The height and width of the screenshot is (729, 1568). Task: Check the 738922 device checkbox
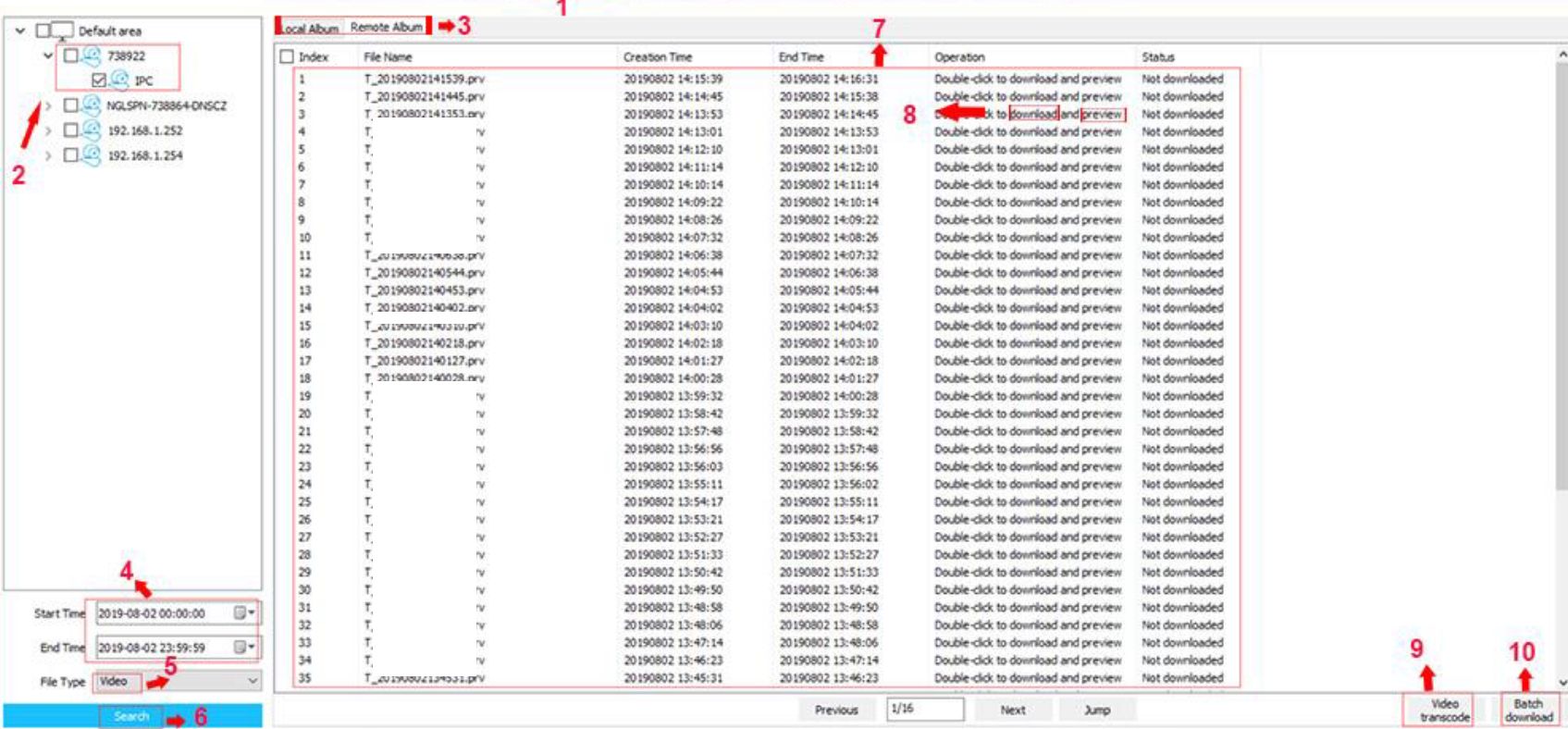70,56
